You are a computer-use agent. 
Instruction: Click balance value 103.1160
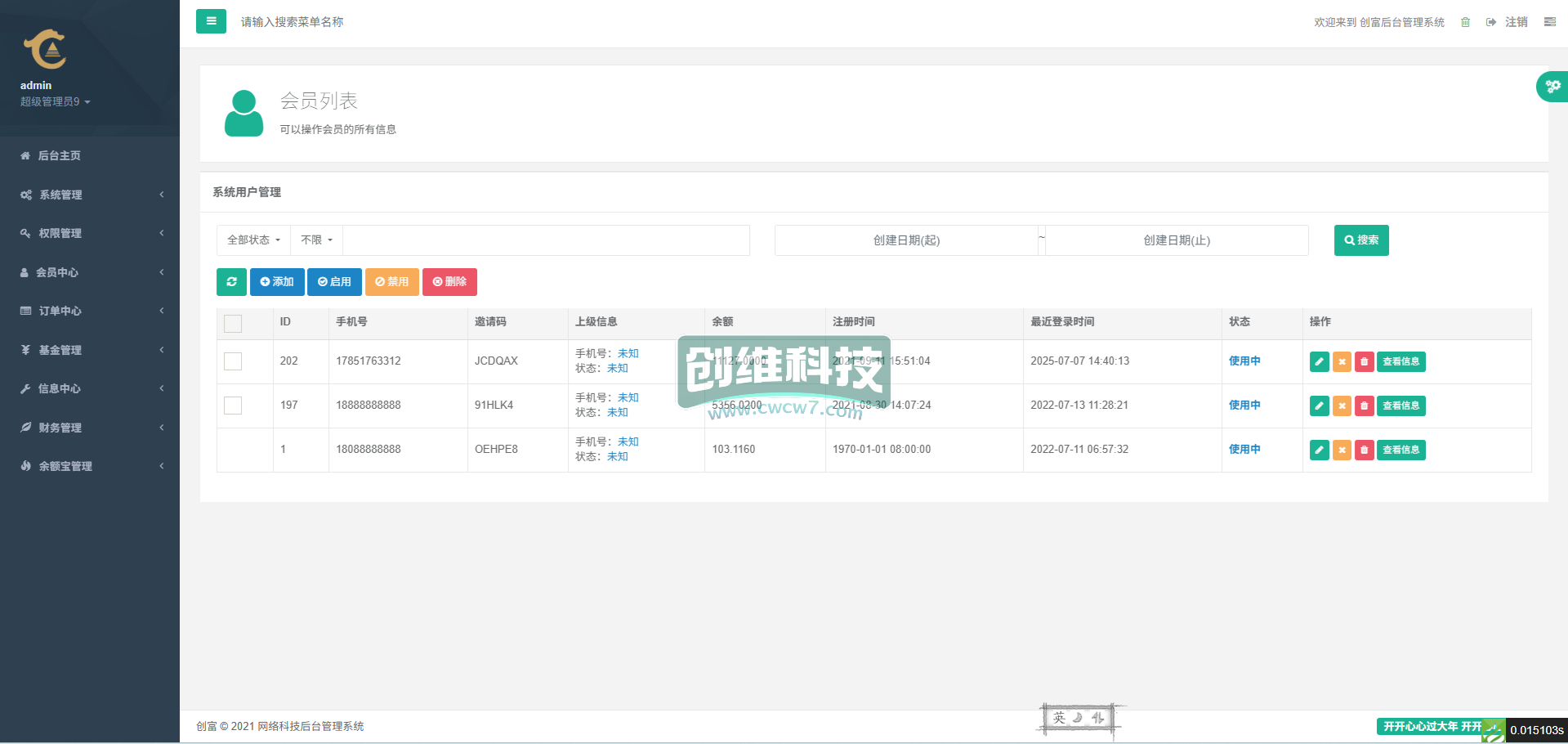pos(734,450)
